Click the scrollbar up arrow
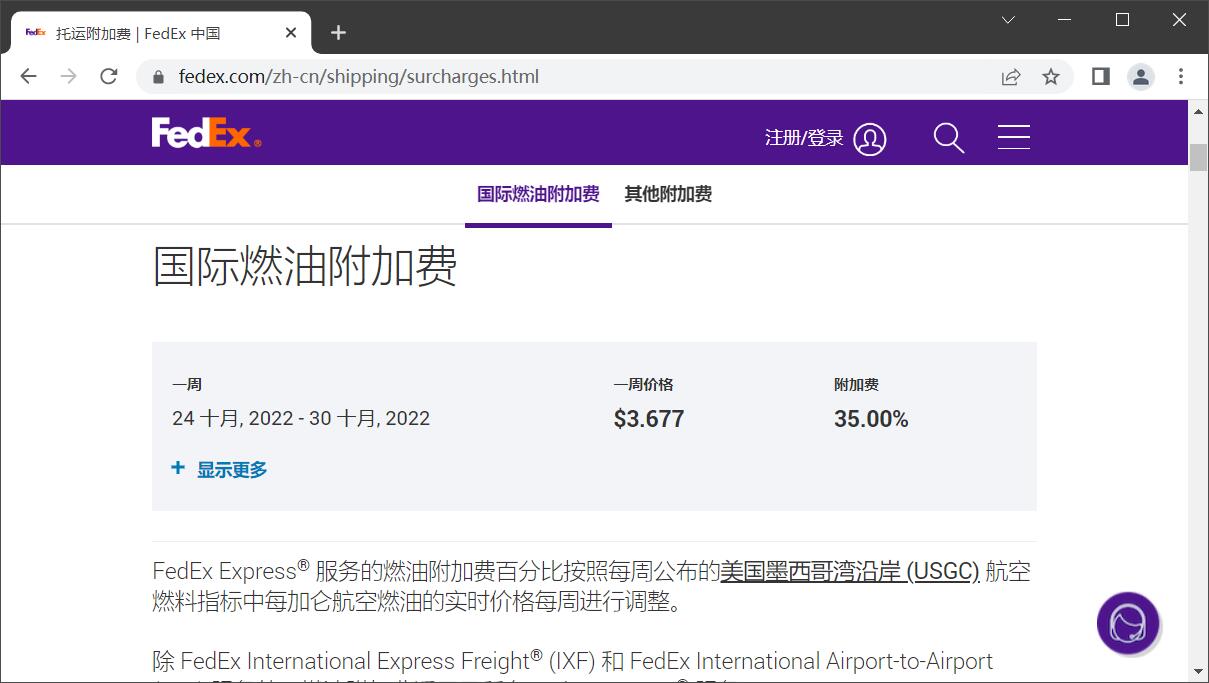 (x=1198, y=110)
